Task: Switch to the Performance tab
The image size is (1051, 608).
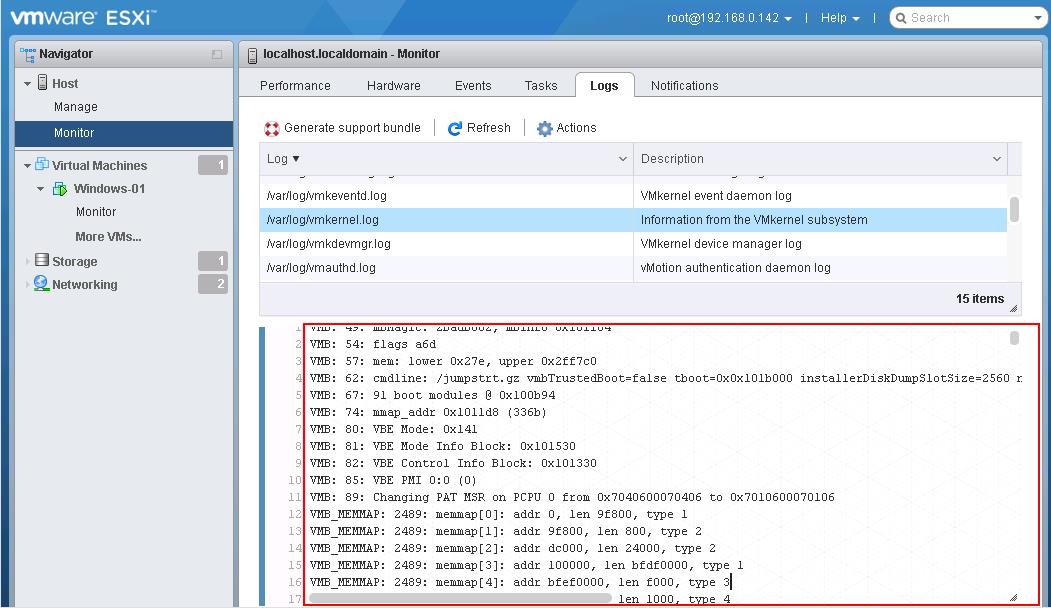Action: [x=295, y=86]
